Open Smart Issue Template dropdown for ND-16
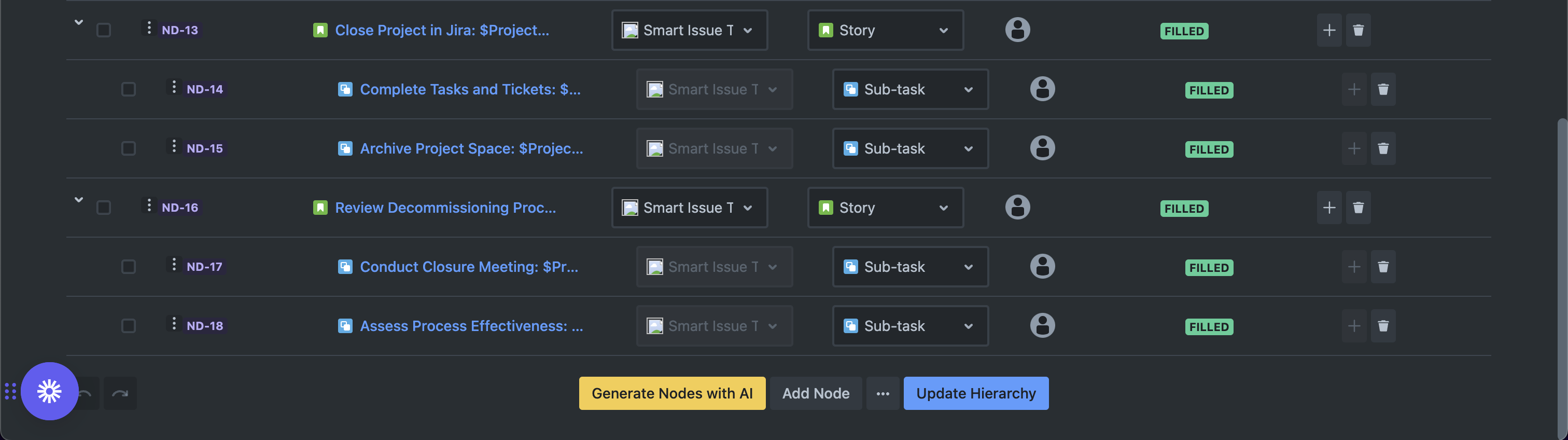 (x=689, y=208)
